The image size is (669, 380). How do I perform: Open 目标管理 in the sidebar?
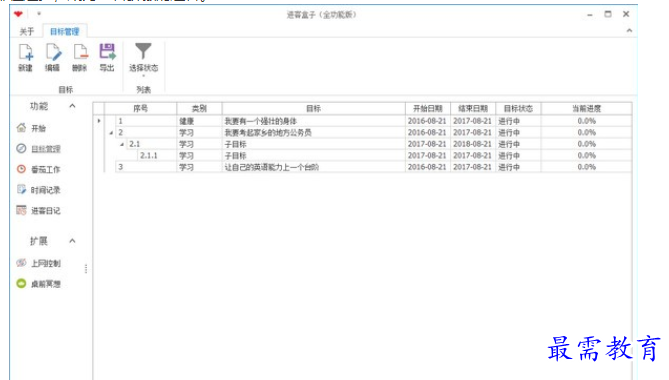pyautogui.click(x=38, y=149)
